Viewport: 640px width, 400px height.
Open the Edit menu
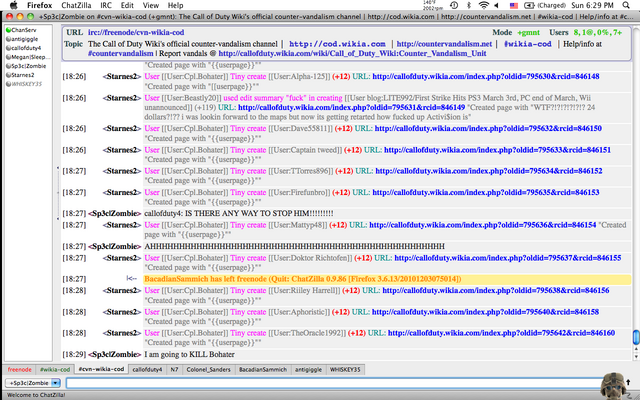click(x=127, y=5)
